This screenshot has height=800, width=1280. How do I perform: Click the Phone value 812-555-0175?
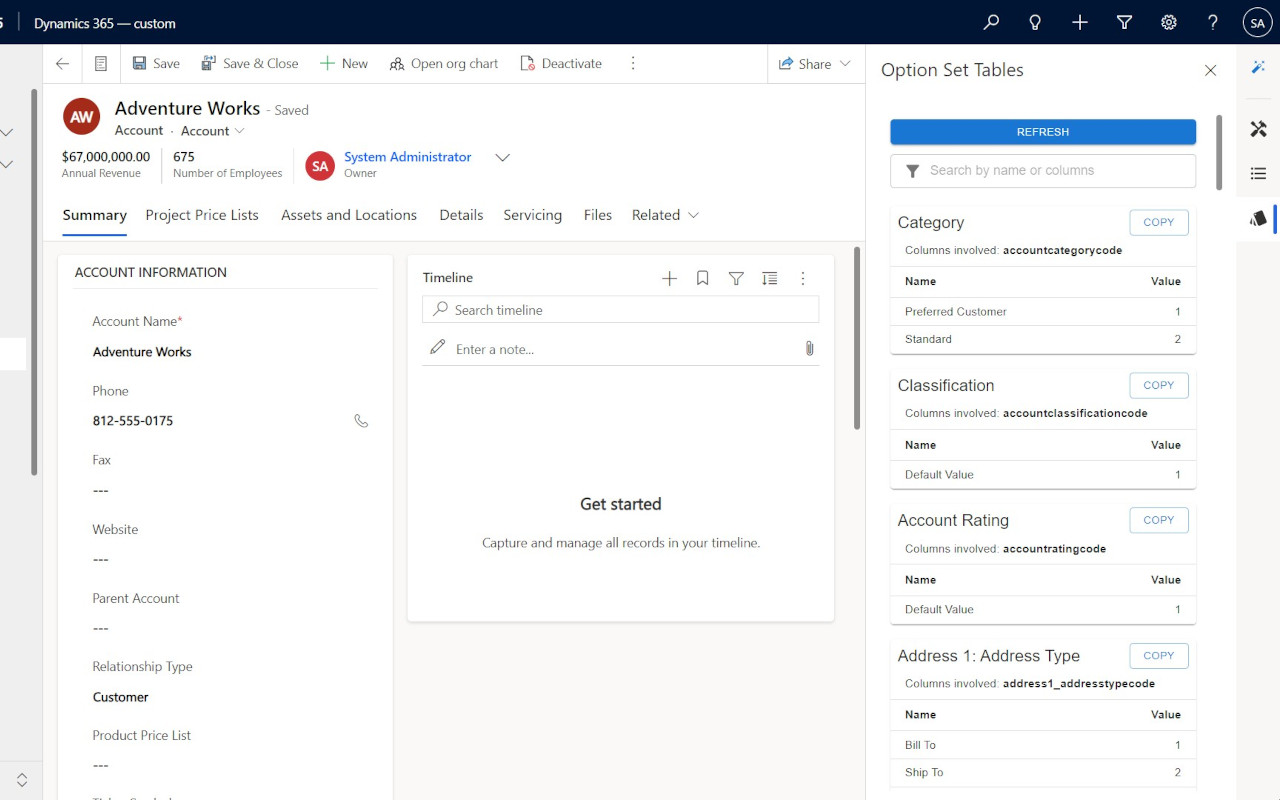133,421
